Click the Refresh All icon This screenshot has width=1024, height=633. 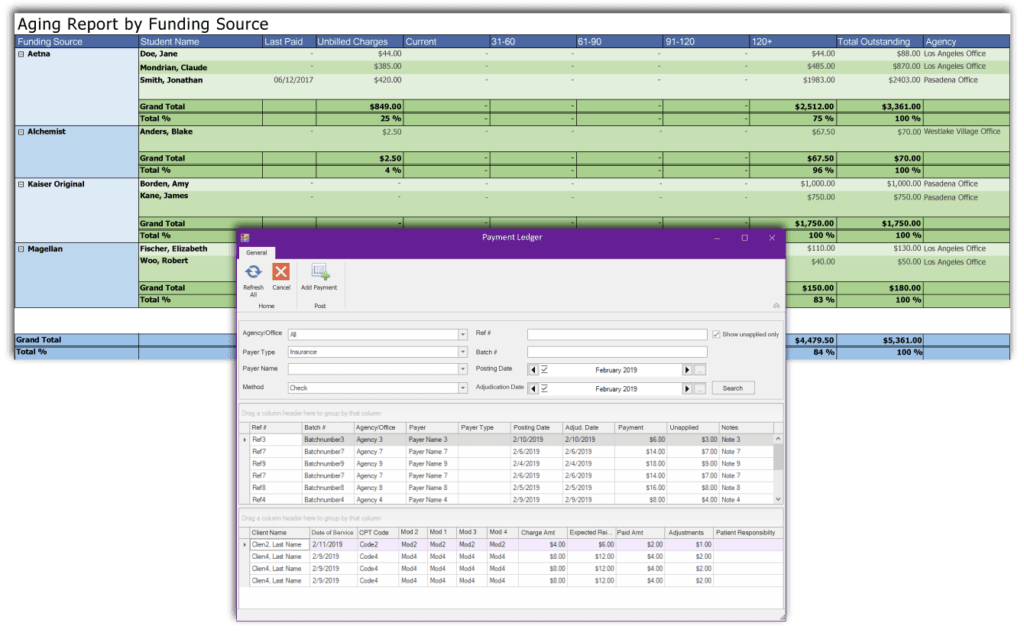point(252,271)
